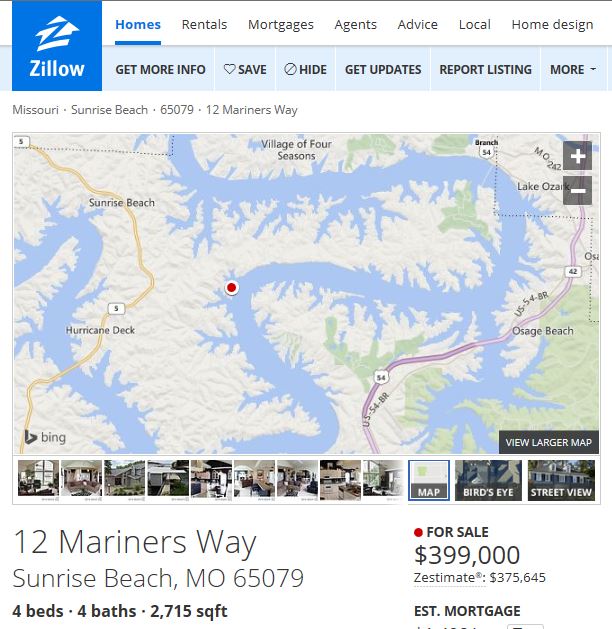
Task: Zoom out the map with minus button
Action: (577, 191)
